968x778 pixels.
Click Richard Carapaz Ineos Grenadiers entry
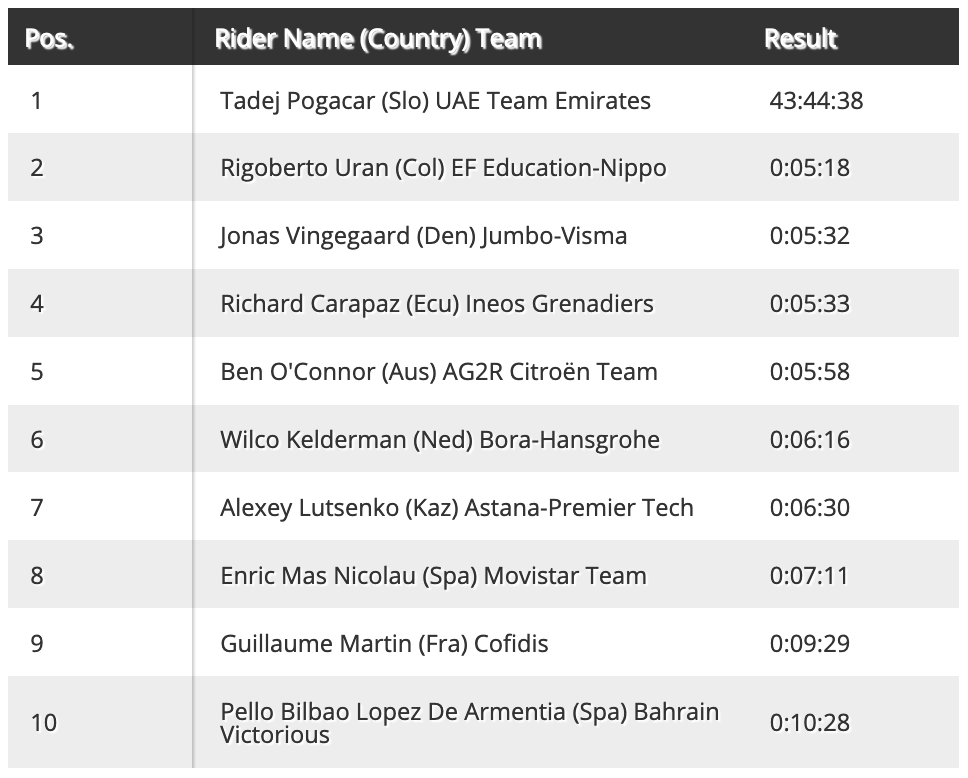(x=436, y=304)
